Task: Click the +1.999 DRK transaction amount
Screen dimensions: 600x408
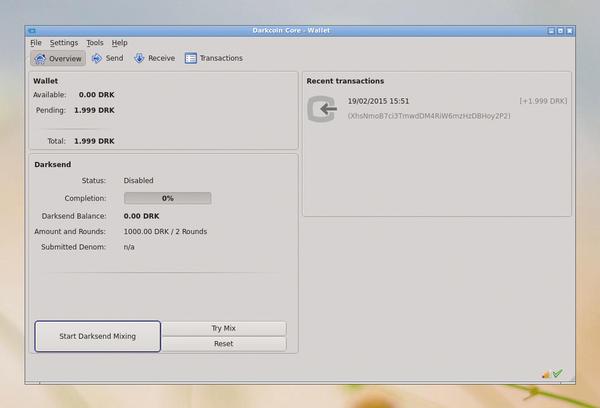Action: click(x=543, y=101)
